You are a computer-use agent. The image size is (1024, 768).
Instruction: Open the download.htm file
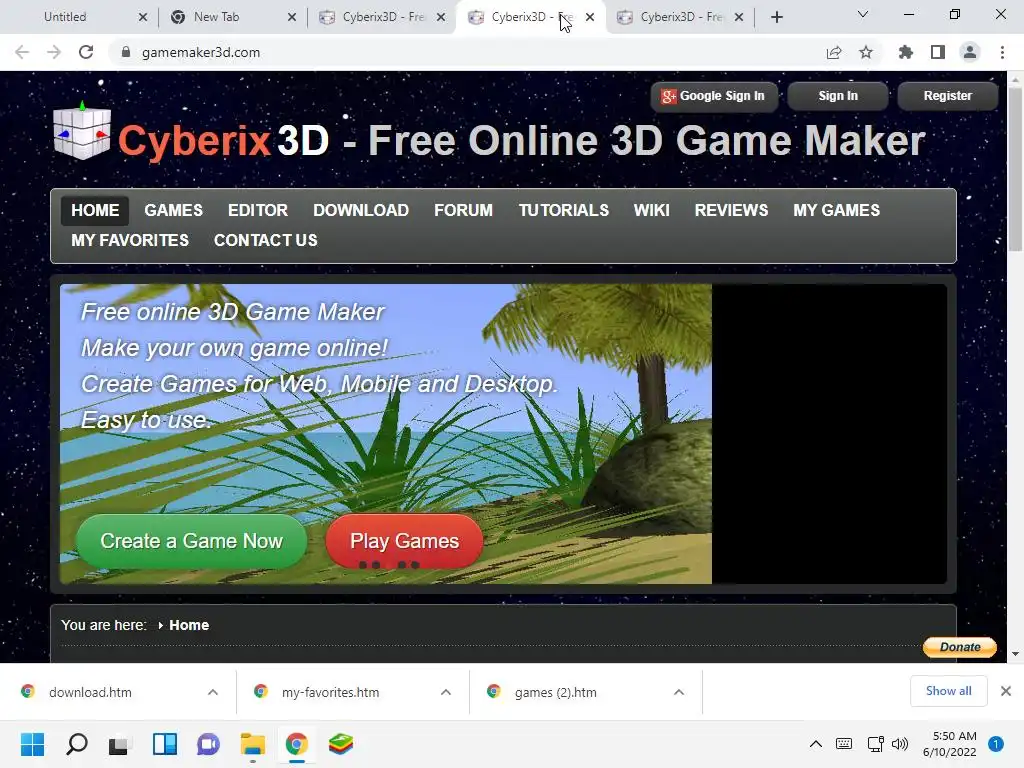90,692
